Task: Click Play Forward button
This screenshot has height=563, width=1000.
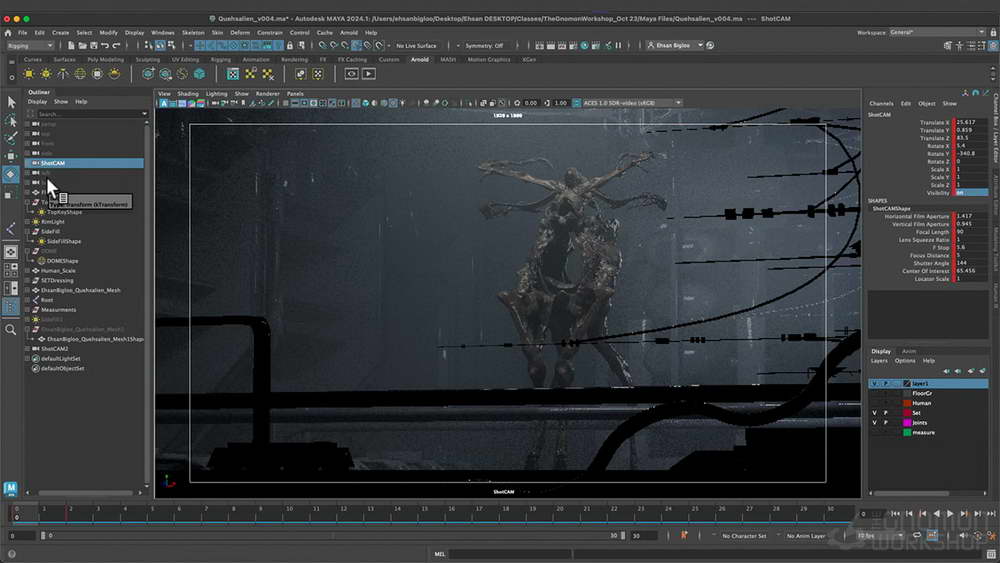Action: pos(950,513)
